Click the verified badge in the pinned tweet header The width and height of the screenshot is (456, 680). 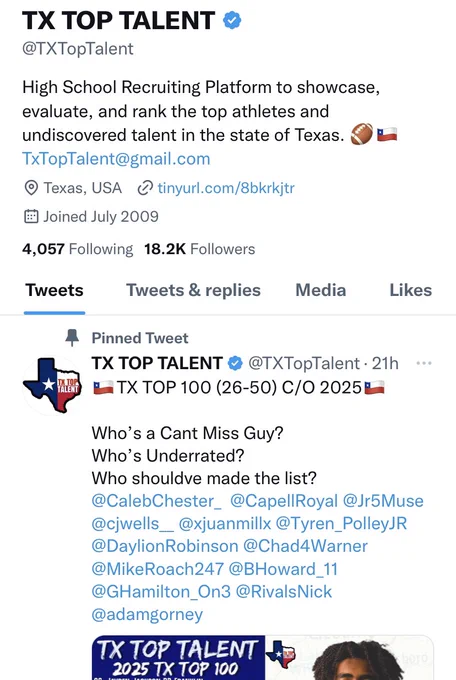[235, 363]
